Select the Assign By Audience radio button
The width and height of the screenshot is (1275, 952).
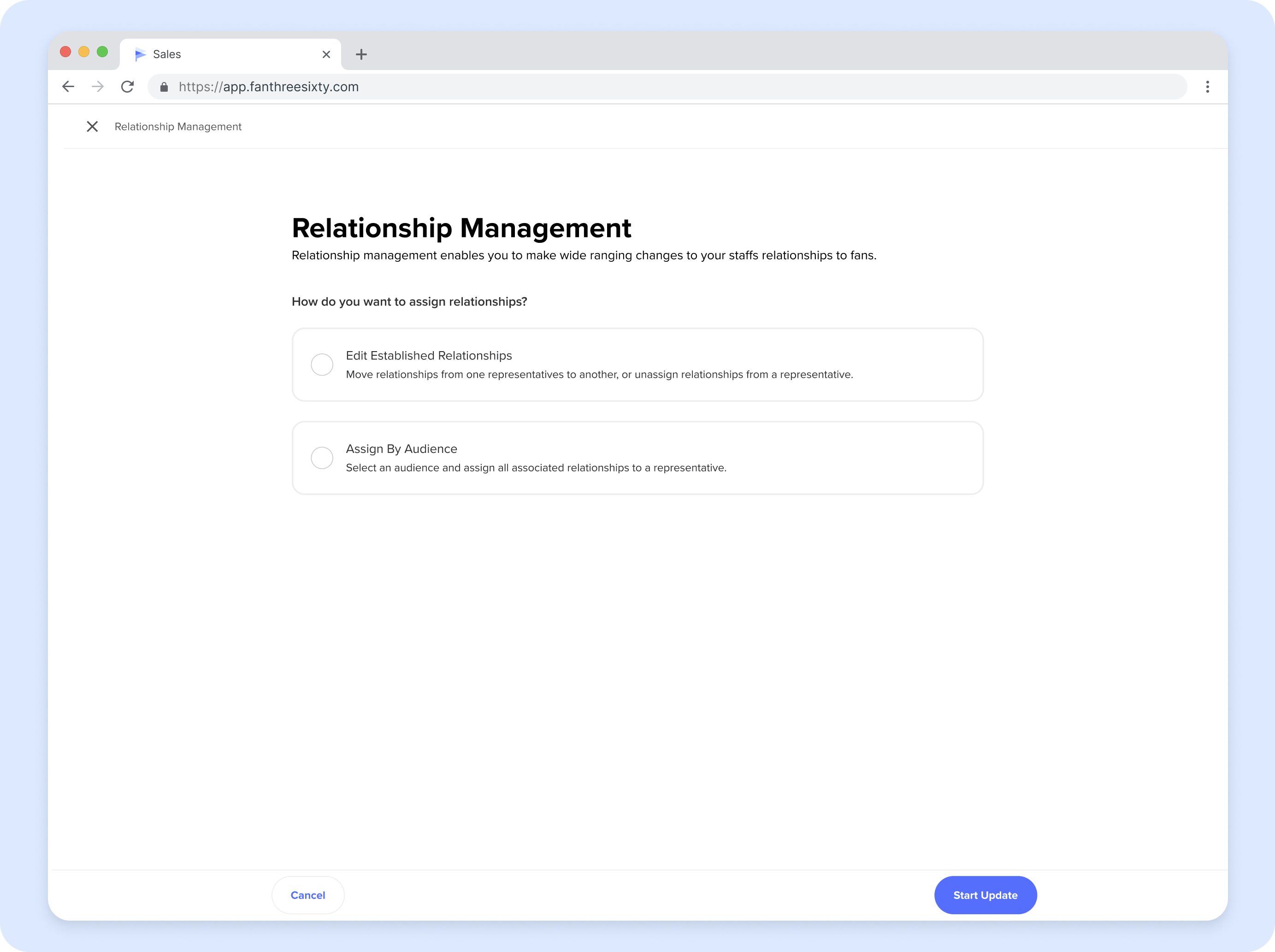(322, 458)
